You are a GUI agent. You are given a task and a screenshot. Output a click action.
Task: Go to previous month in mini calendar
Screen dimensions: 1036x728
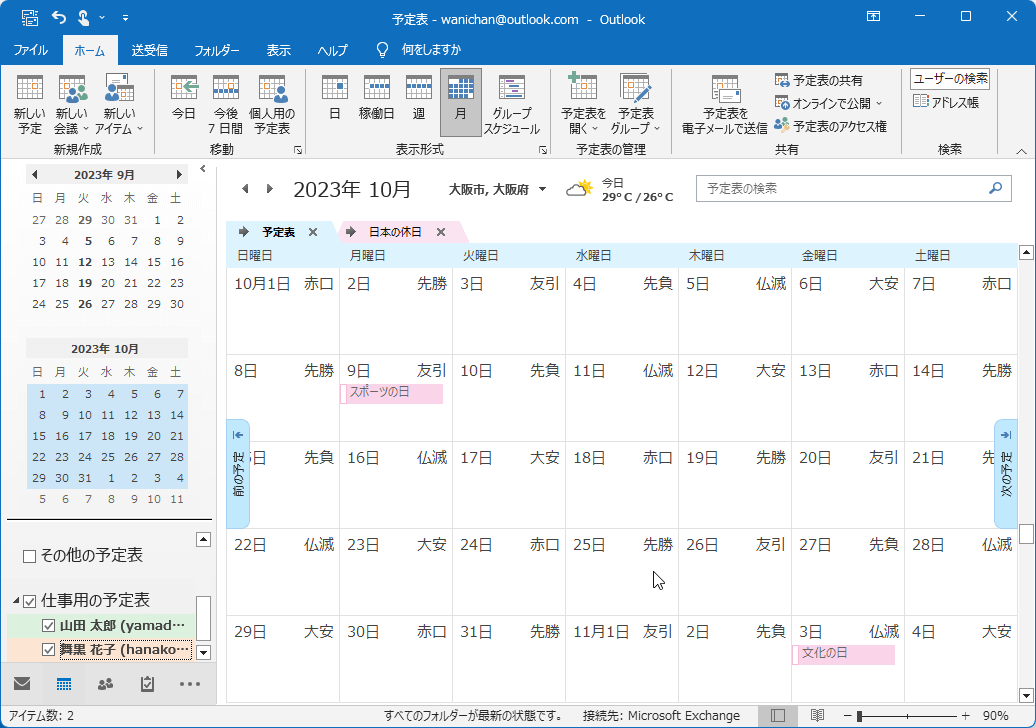34,174
